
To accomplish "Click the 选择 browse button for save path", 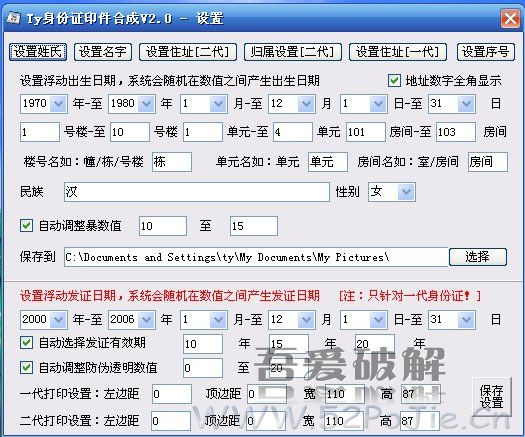I will tap(478, 257).
